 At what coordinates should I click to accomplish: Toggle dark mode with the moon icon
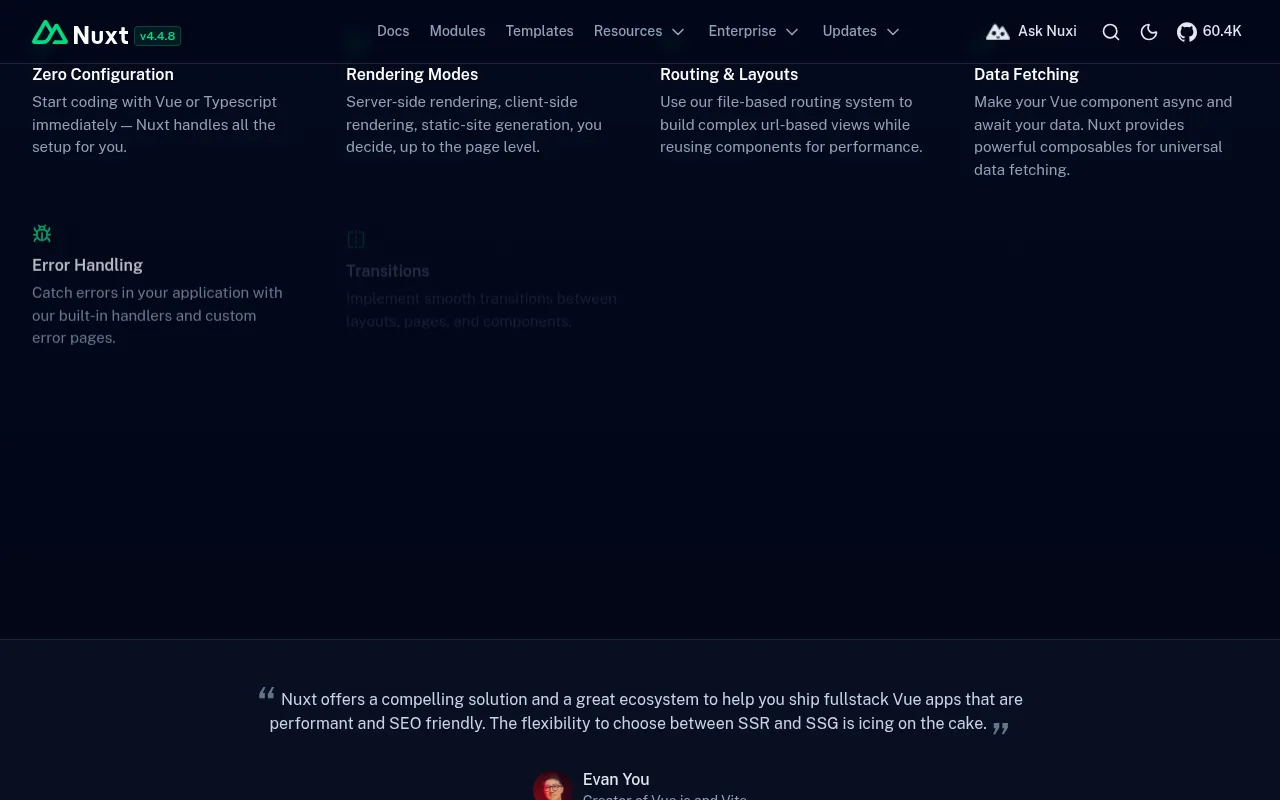point(1149,32)
